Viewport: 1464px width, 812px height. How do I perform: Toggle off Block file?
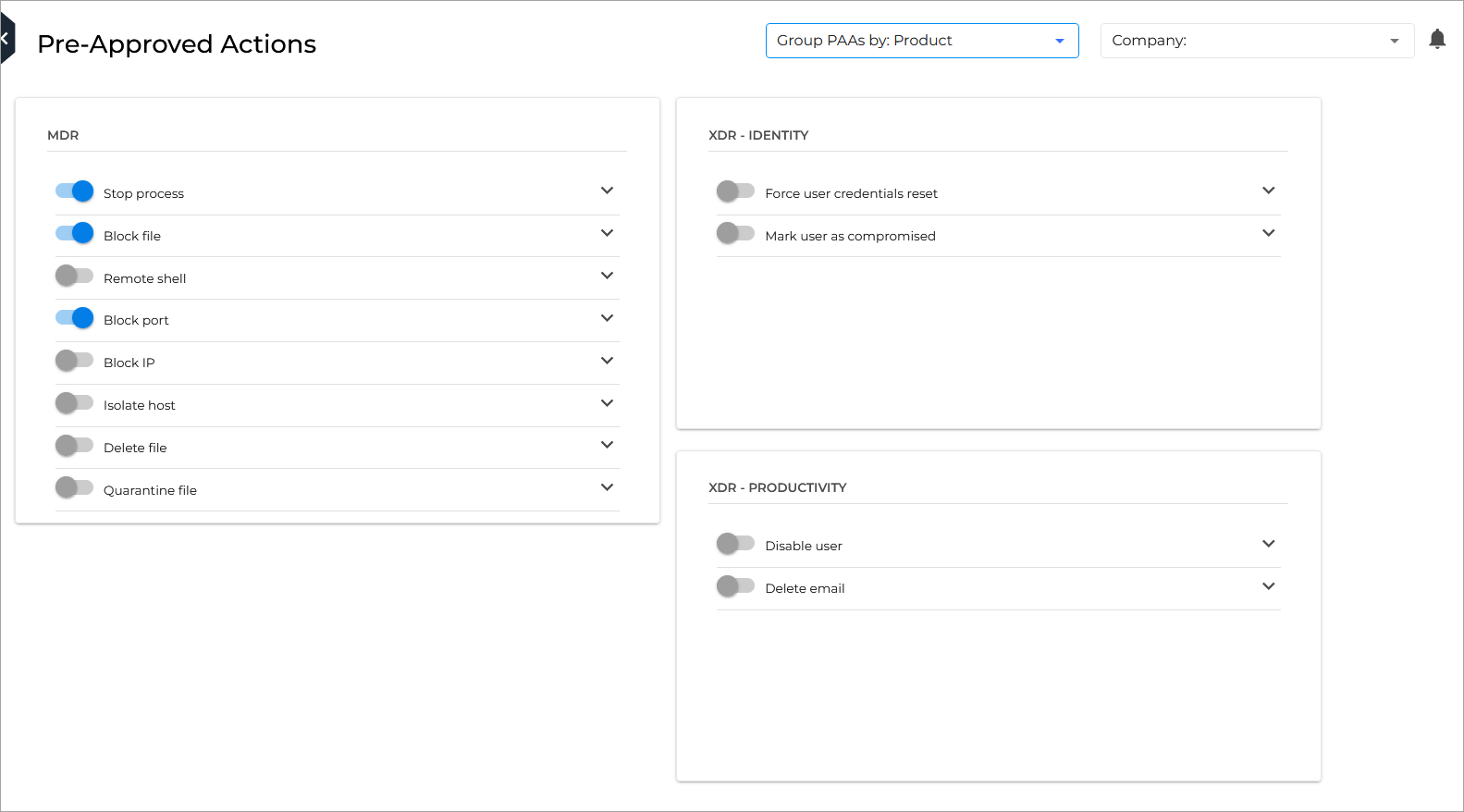[x=74, y=233]
